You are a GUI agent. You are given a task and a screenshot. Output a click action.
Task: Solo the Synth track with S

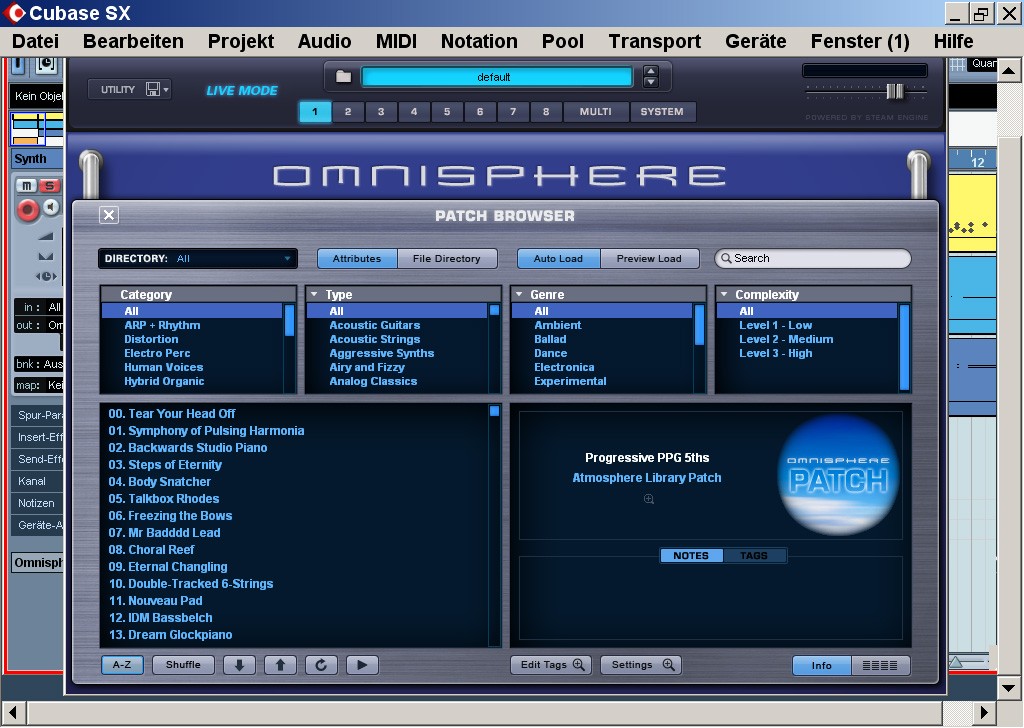pos(49,186)
